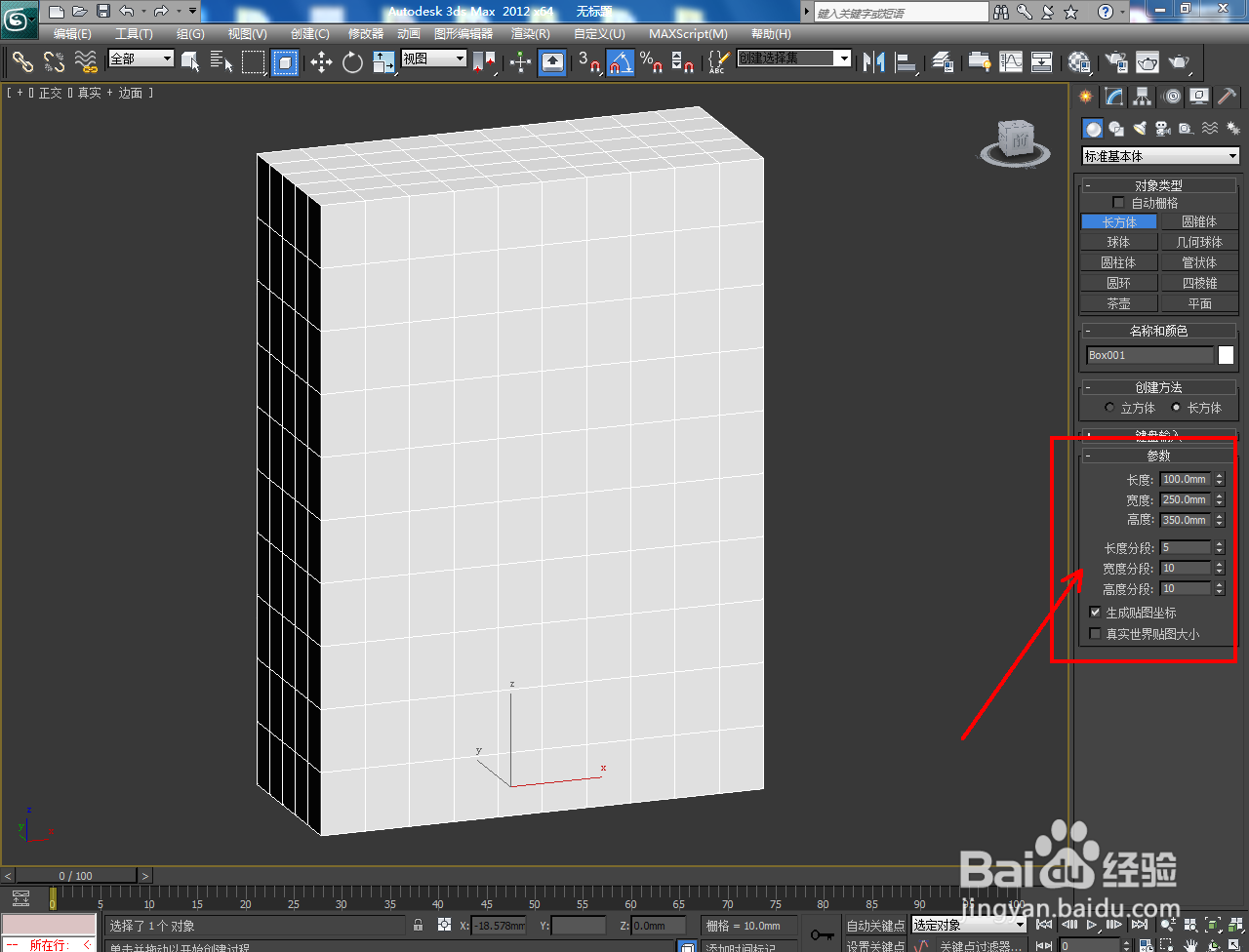The width and height of the screenshot is (1249, 952).
Task: Open the 标准基本体 geometry type dropdown
Action: (1160, 156)
